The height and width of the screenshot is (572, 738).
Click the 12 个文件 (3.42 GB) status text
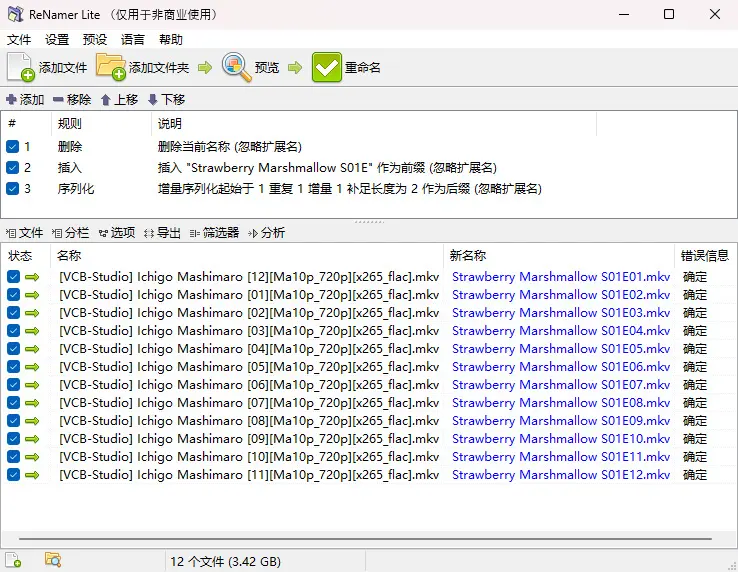[225, 561]
